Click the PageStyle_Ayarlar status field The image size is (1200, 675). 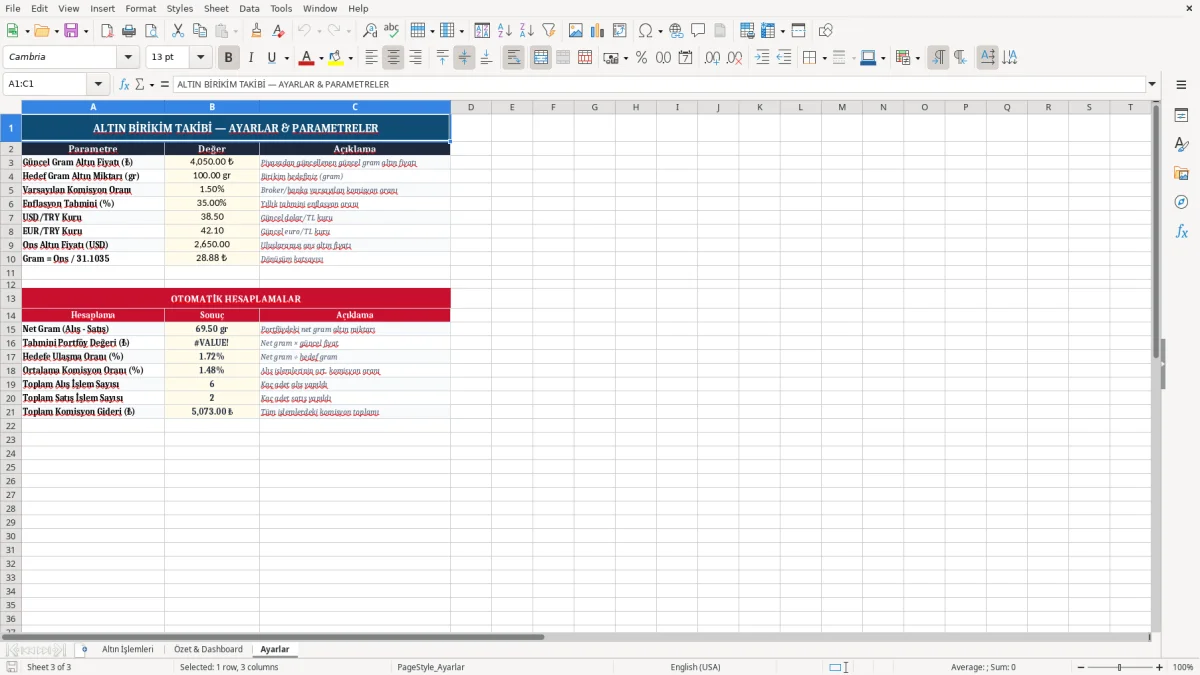[431, 667]
